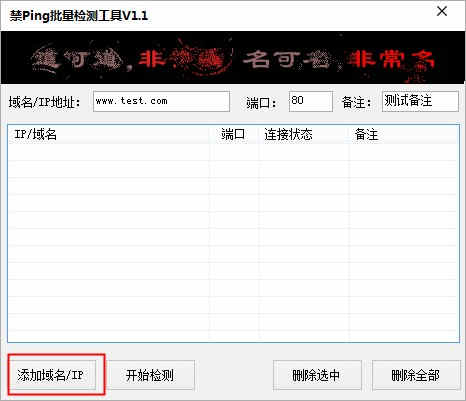This screenshot has height=401, width=466.
Task: Start detection with the 开始检测 button
Action: pyautogui.click(x=150, y=375)
